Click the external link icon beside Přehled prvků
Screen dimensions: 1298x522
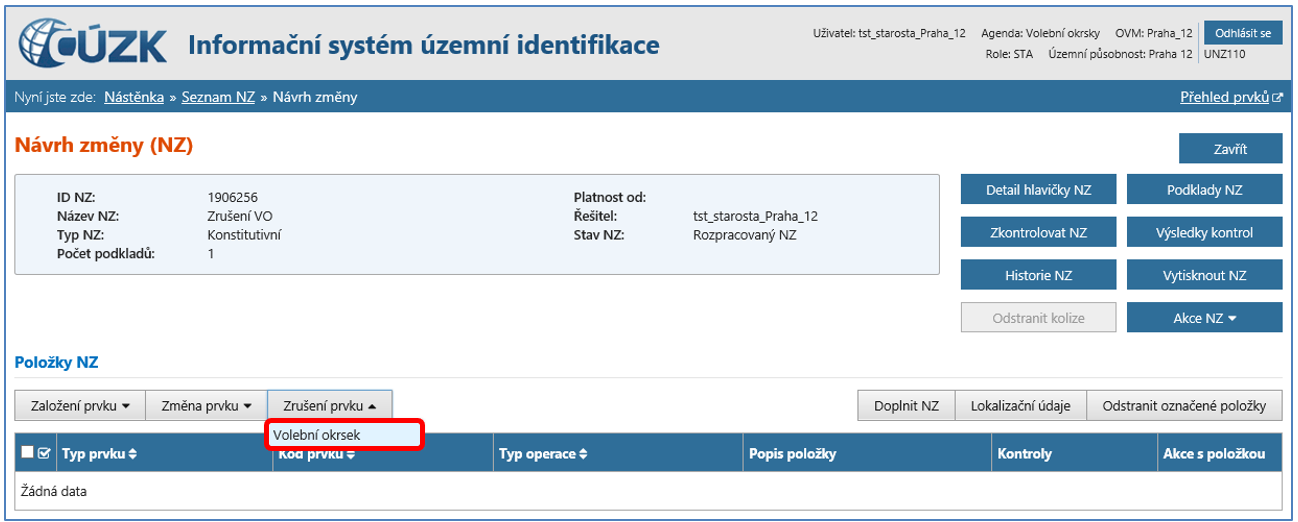point(1277,98)
